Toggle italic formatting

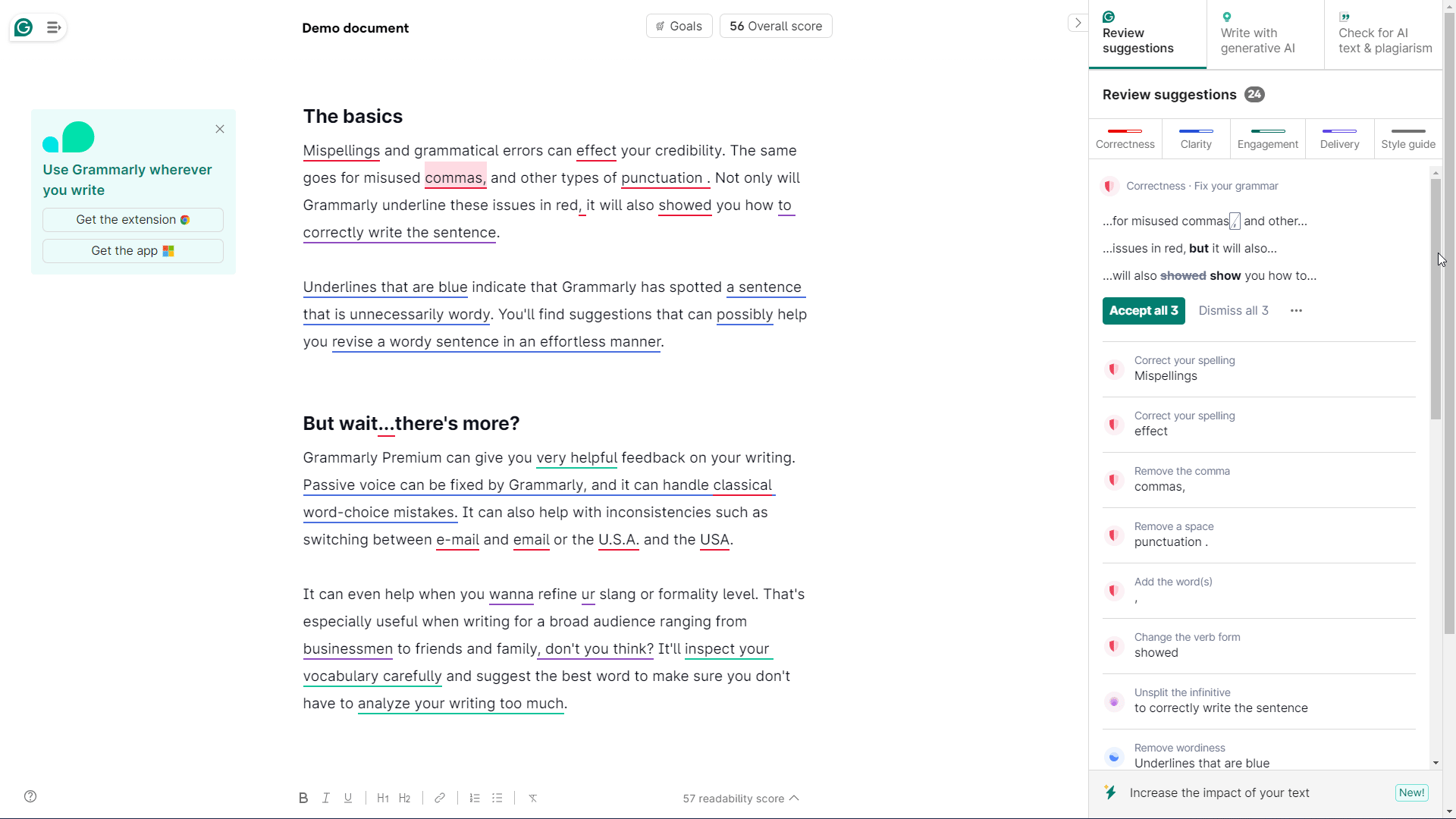326,798
